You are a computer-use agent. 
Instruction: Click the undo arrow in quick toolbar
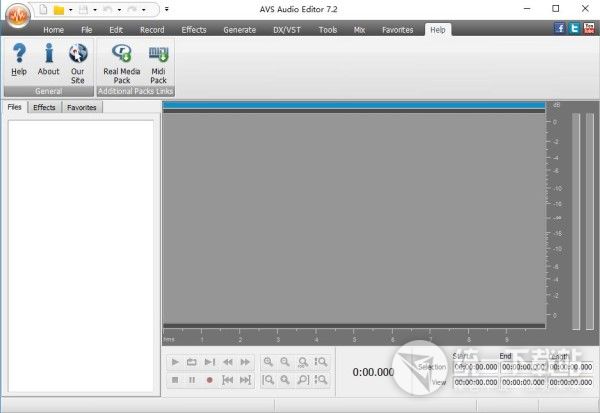(x=108, y=10)
